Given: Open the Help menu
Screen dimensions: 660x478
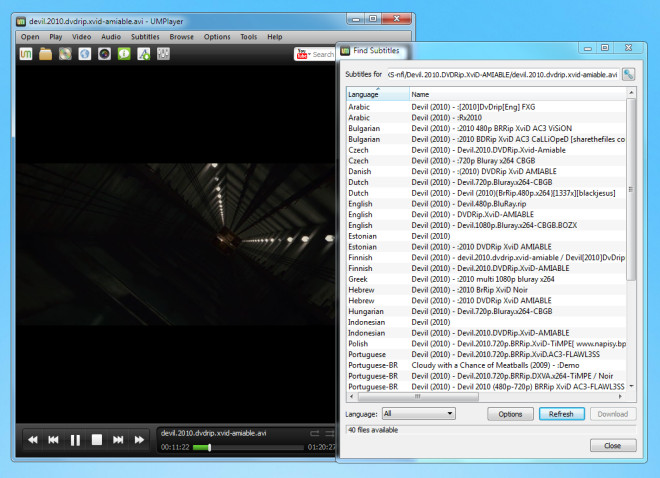Looking at the screenshot, I should (275, 37).
